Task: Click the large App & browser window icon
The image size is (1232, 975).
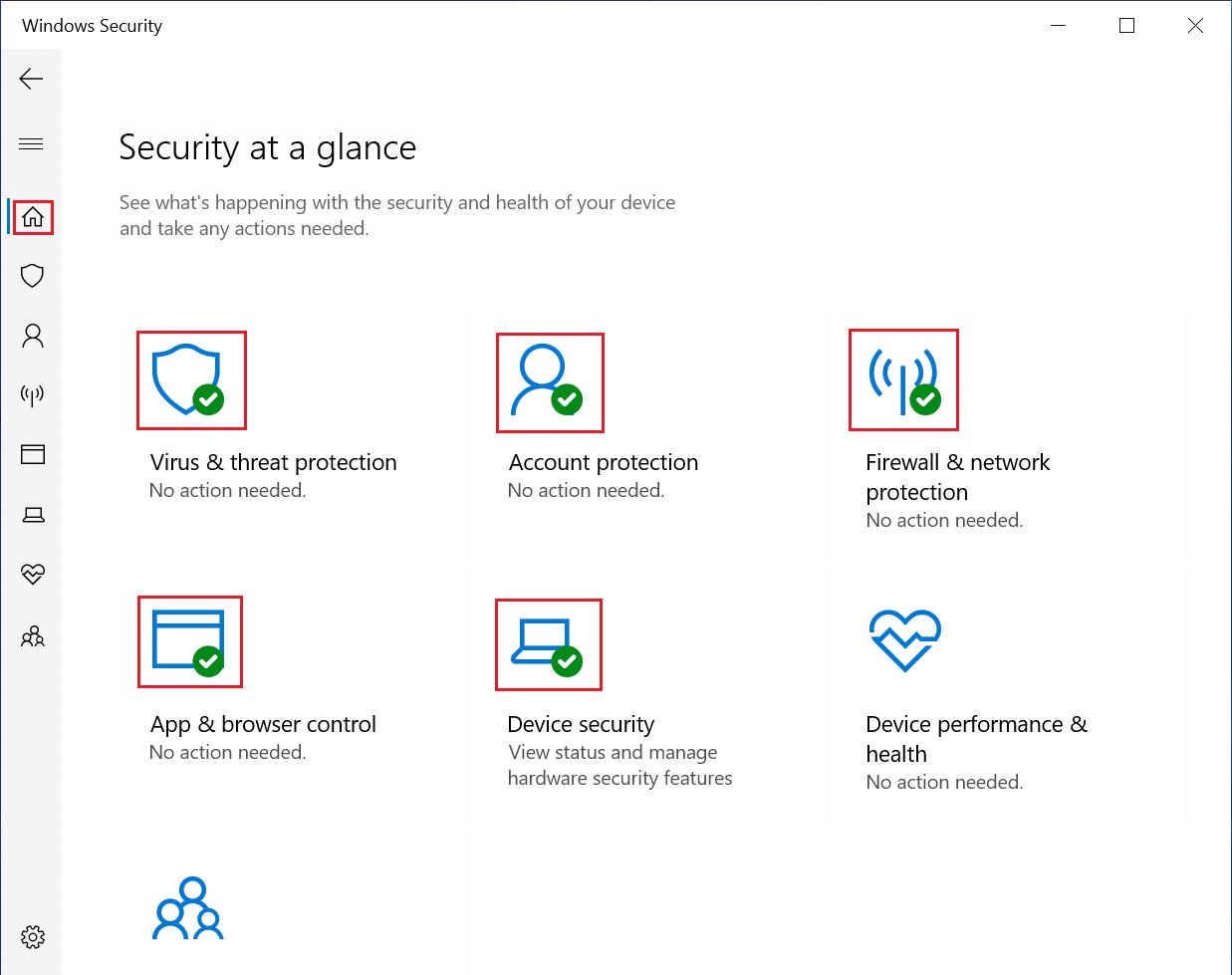Action: 188,642
